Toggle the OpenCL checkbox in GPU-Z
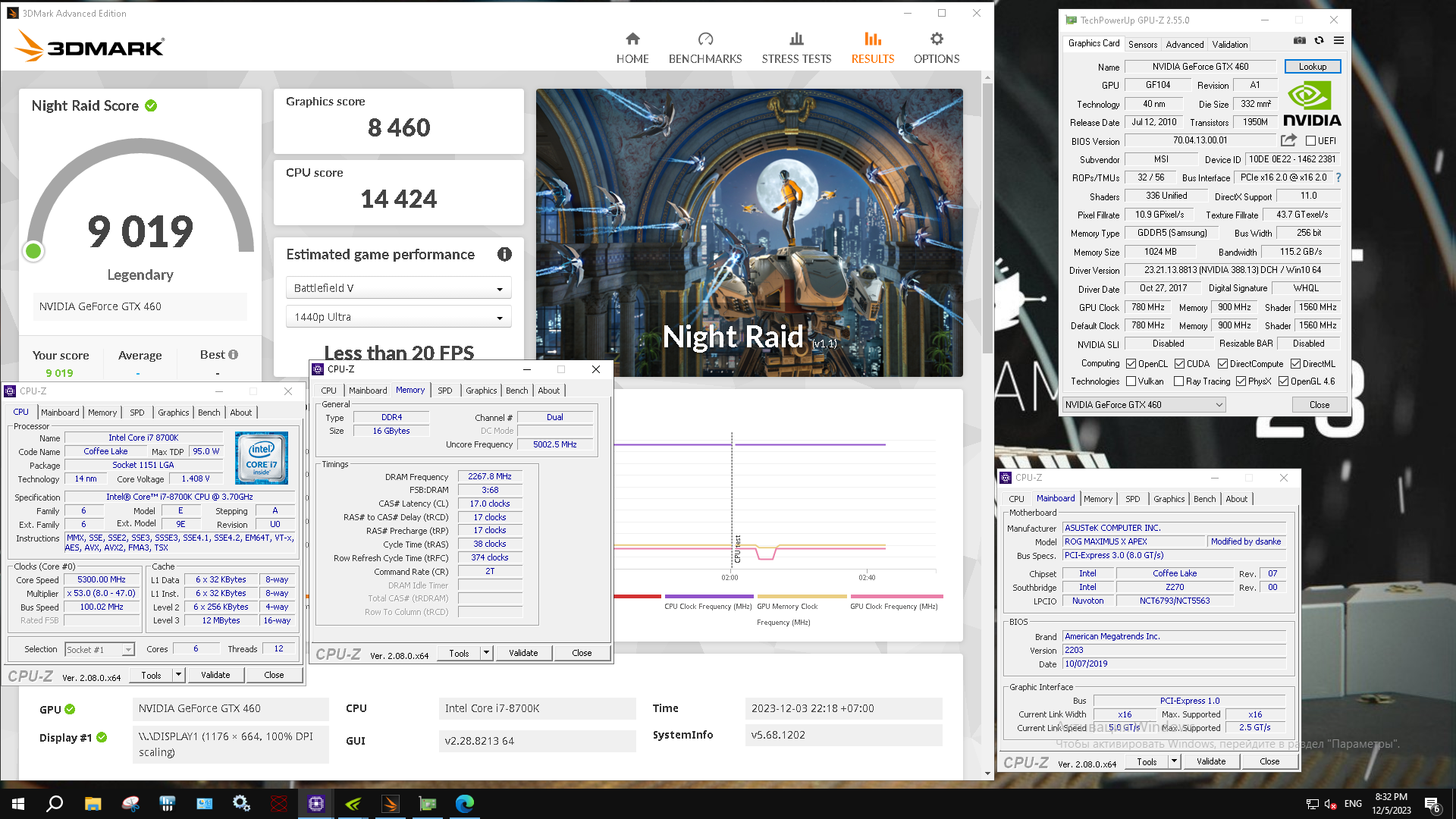 tap(1131, 364)
